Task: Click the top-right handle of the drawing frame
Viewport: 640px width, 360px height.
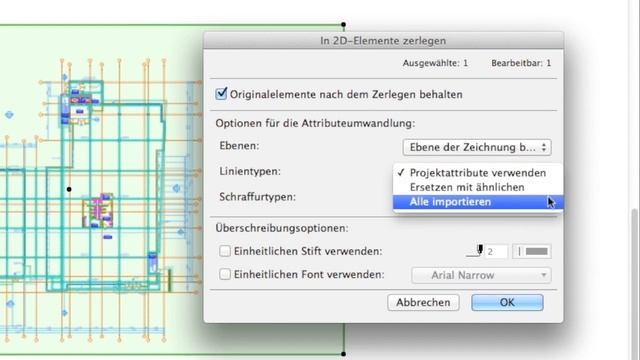Action: tap(344, 24)
